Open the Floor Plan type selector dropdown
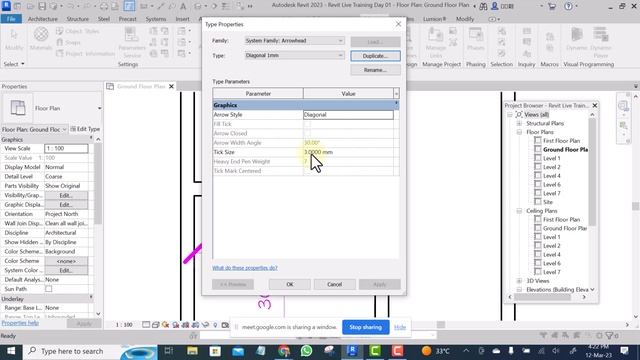The width and height of the screenshot is (640, 360). [x=99, y=108]
